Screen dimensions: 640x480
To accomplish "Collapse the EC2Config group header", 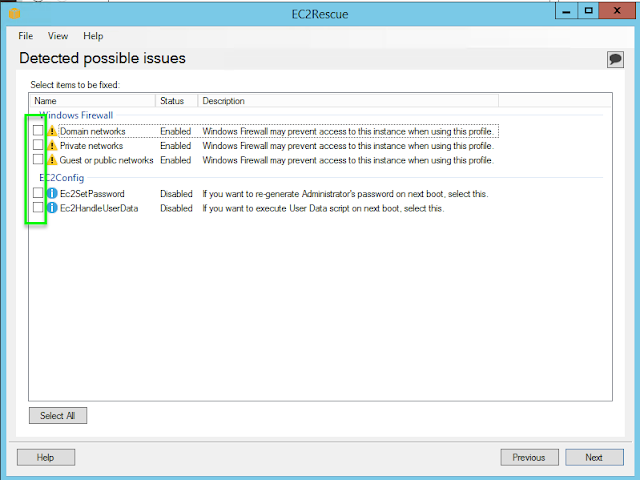I will click(x=62, y=178).
